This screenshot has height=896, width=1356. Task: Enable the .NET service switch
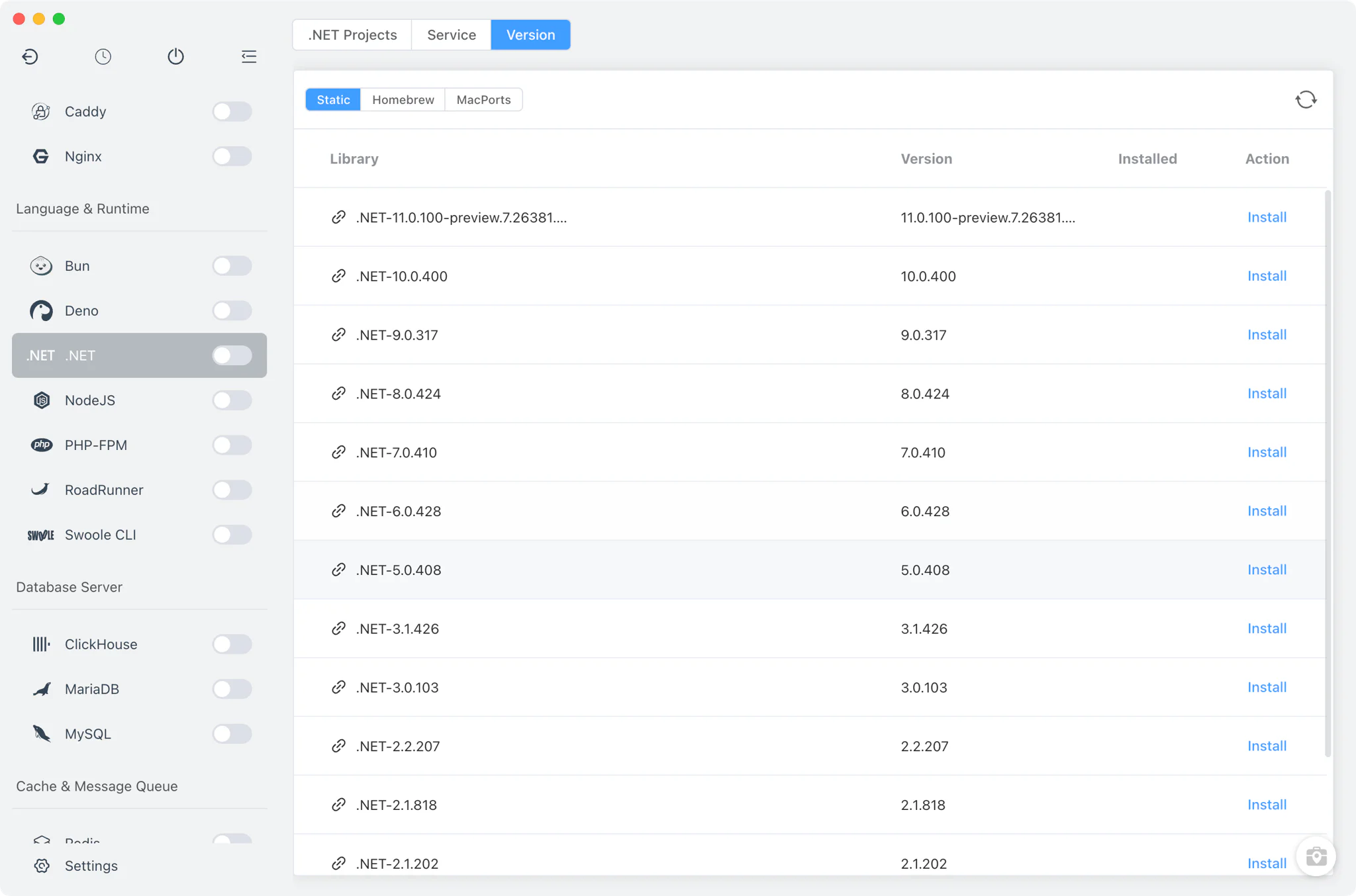click(232, 355)
